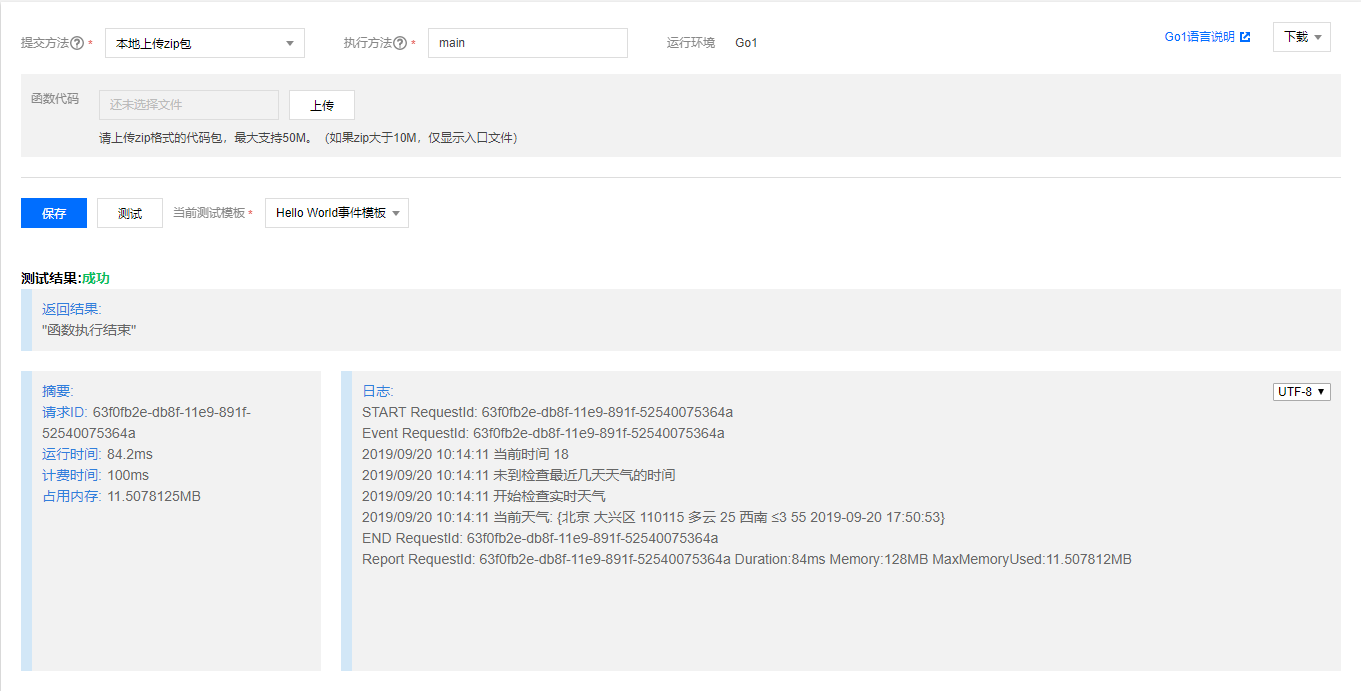
Task: Click the Report RequestId Duration log line
Action: coord(747,559)
